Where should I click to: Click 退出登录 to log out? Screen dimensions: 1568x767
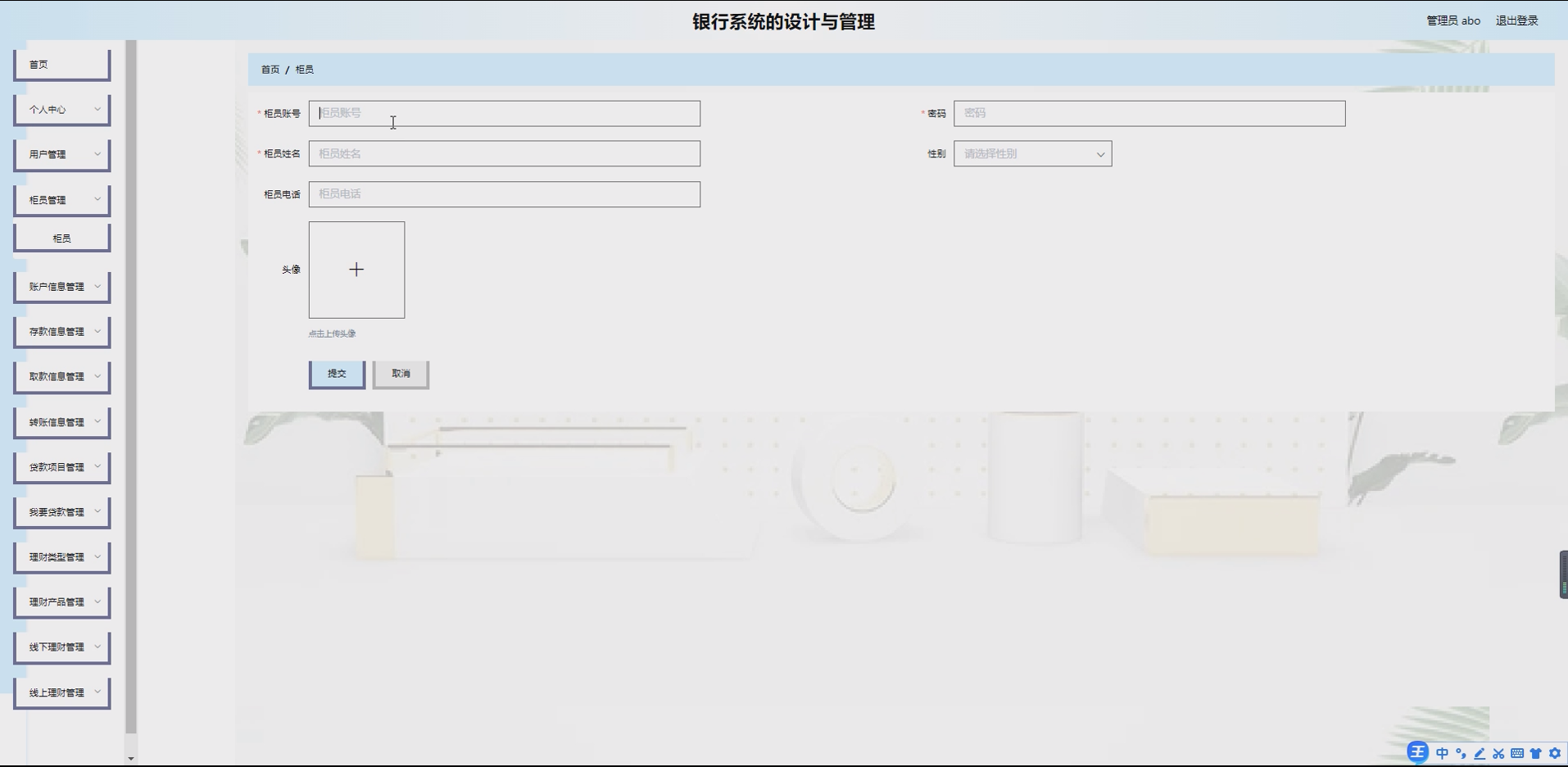pos(1516,20)
